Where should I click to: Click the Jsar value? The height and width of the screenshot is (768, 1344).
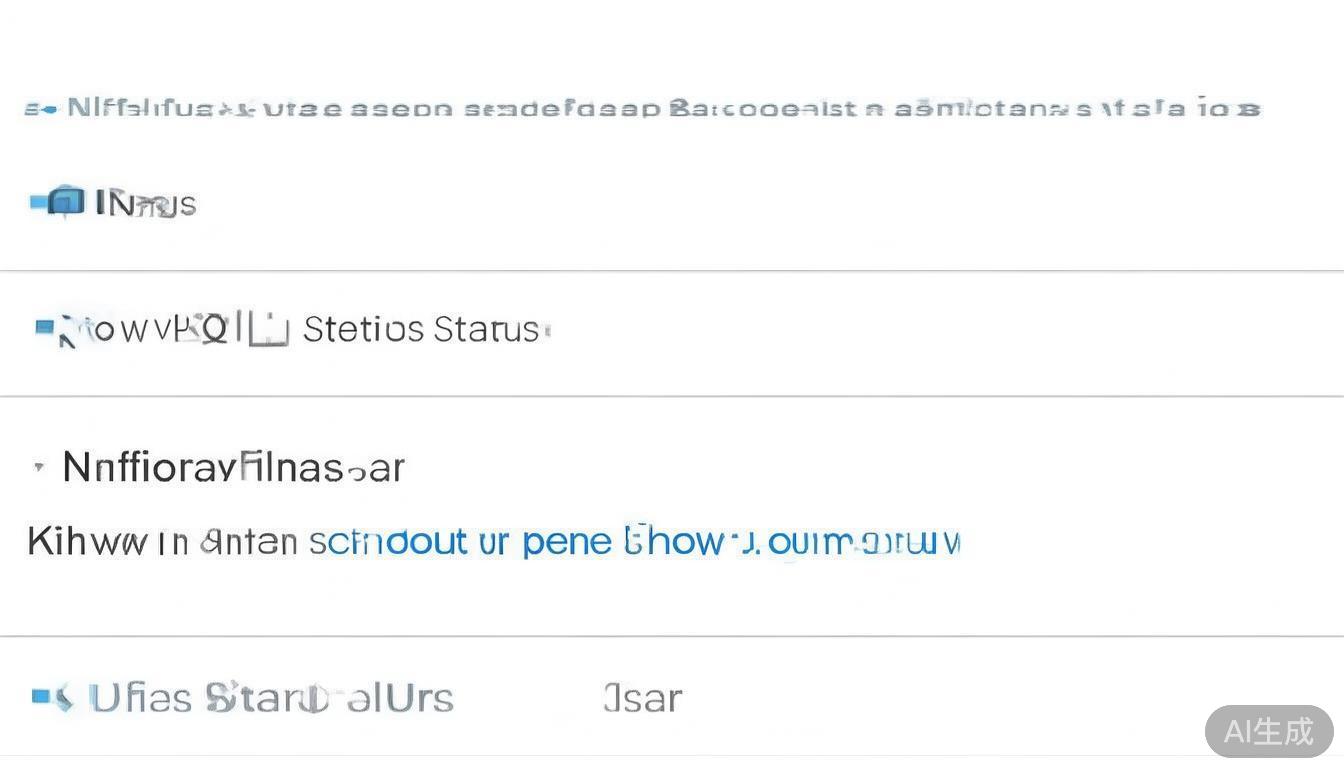click(643, 697)
